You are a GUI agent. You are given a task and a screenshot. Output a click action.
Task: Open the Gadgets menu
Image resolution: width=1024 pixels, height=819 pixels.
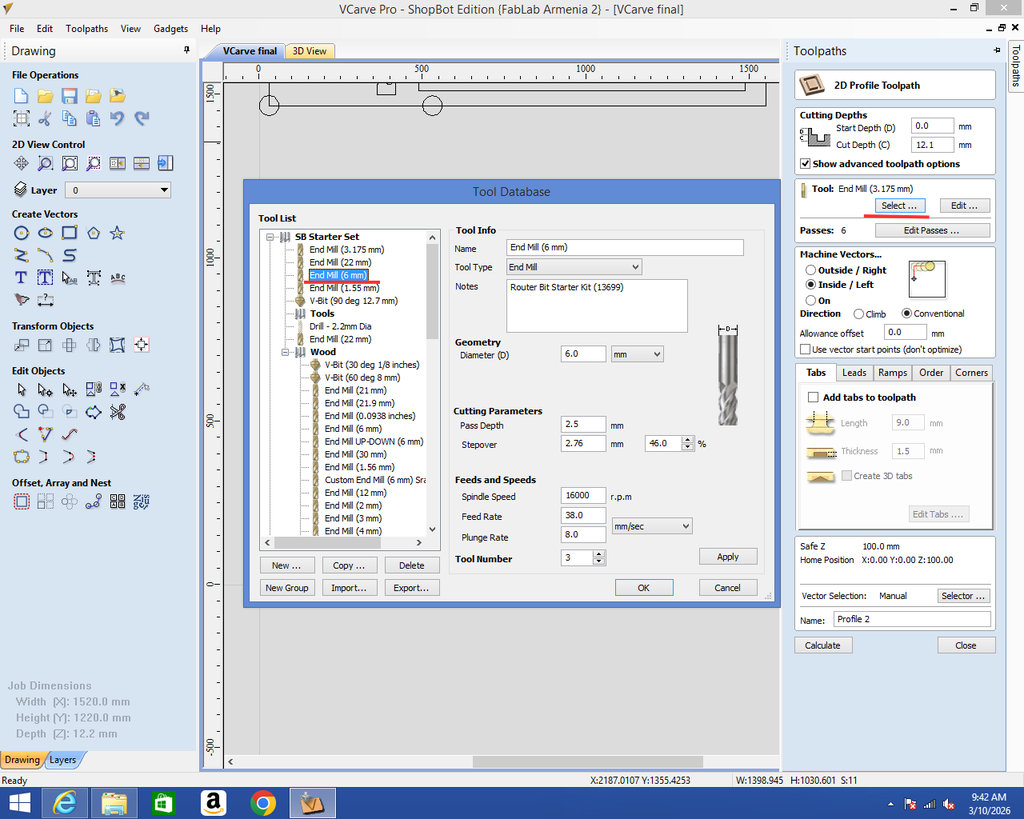(170, 29)
